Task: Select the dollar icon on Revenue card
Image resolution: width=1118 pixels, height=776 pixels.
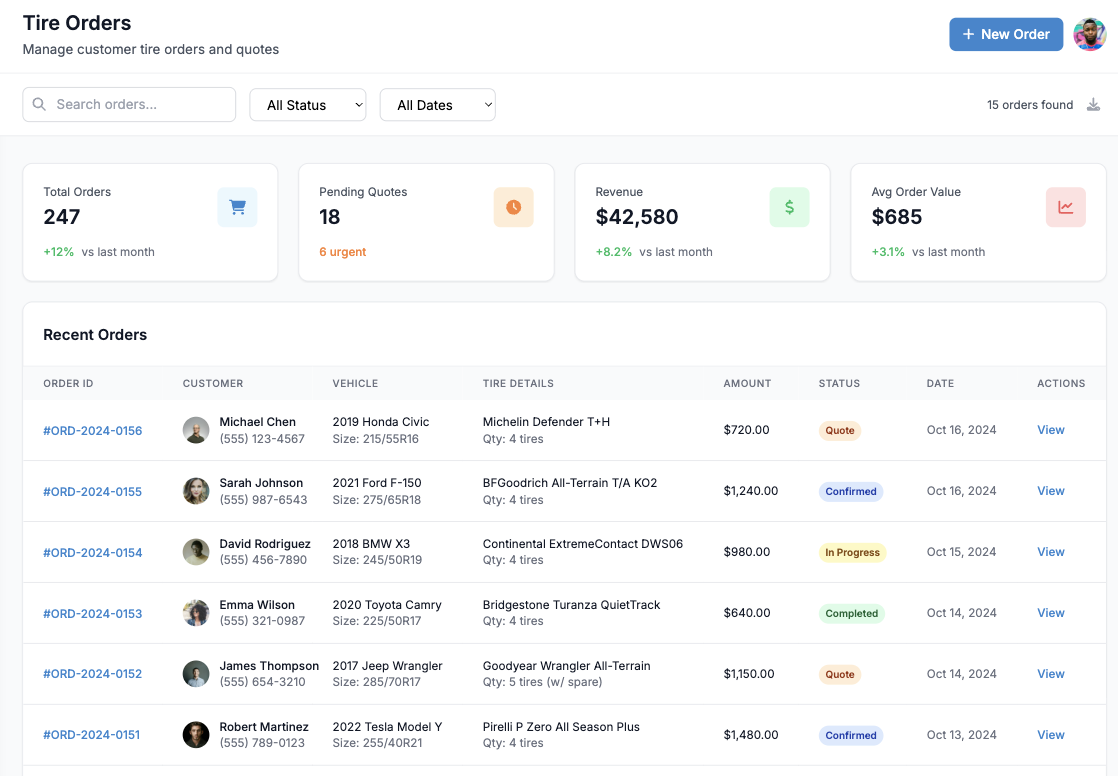Action: click(x=789, y=207)
